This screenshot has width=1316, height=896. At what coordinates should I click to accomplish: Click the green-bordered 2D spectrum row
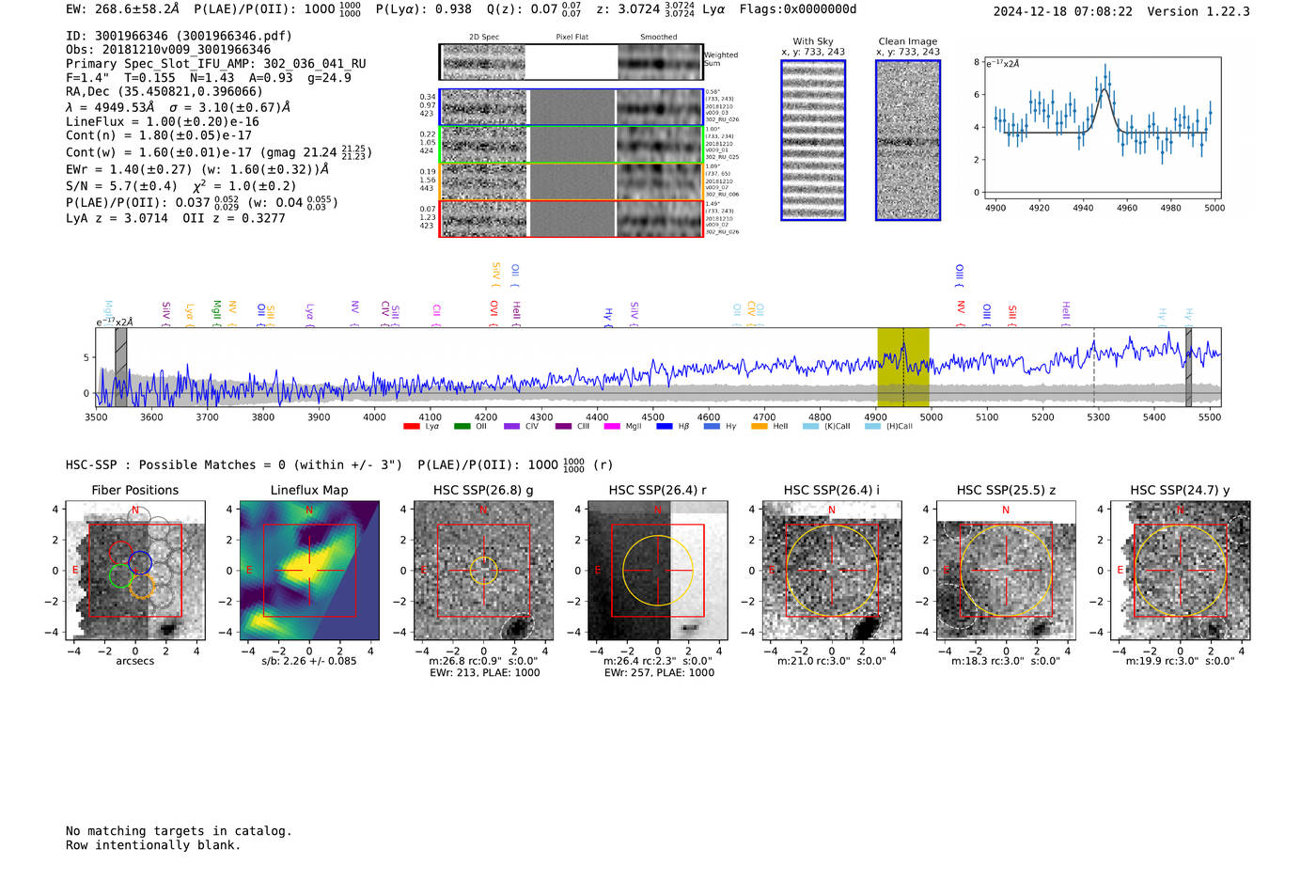pos(571,144)
